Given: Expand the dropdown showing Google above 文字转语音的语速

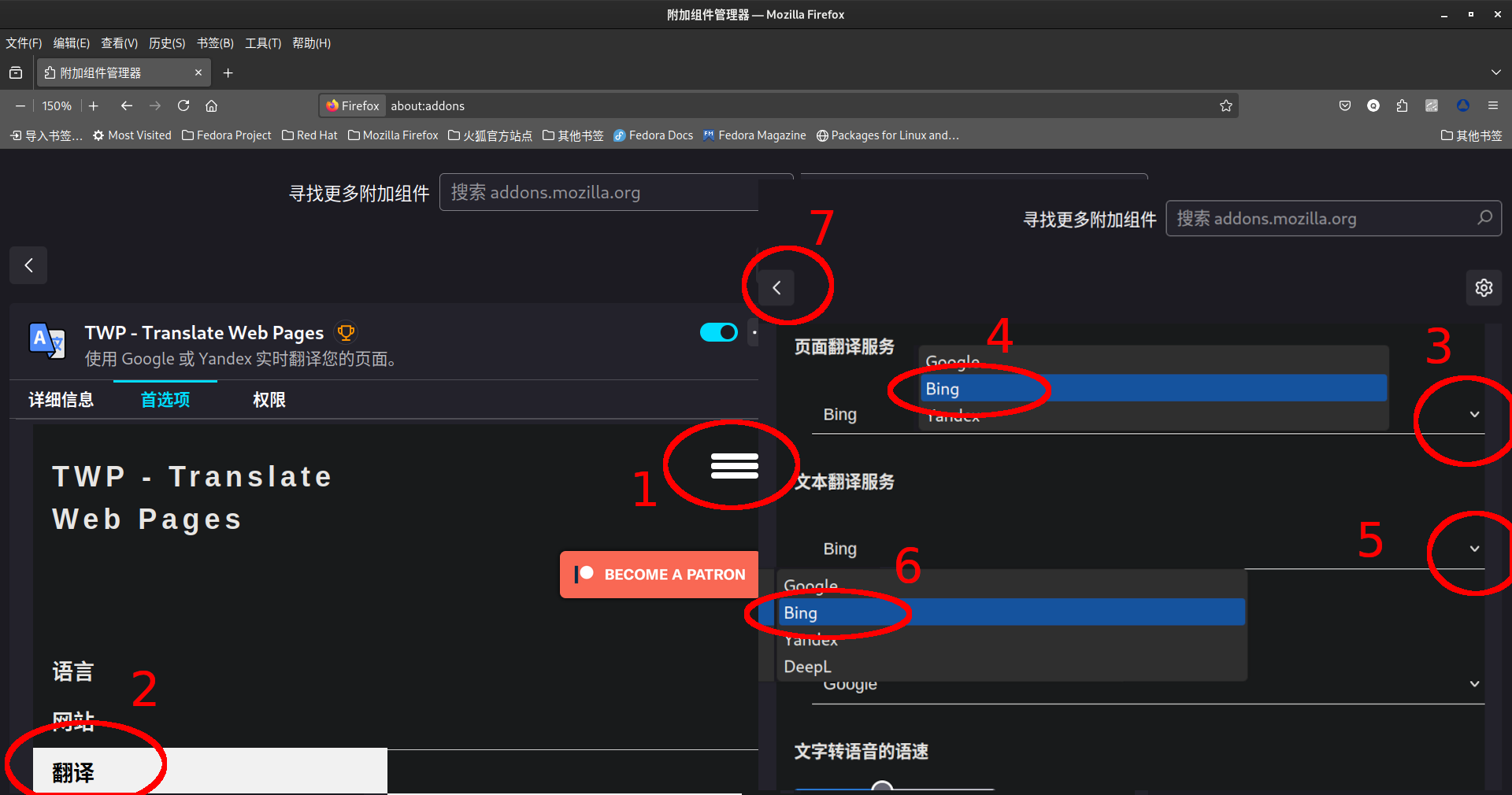Looking at the screenshot, I should 1474,684.
